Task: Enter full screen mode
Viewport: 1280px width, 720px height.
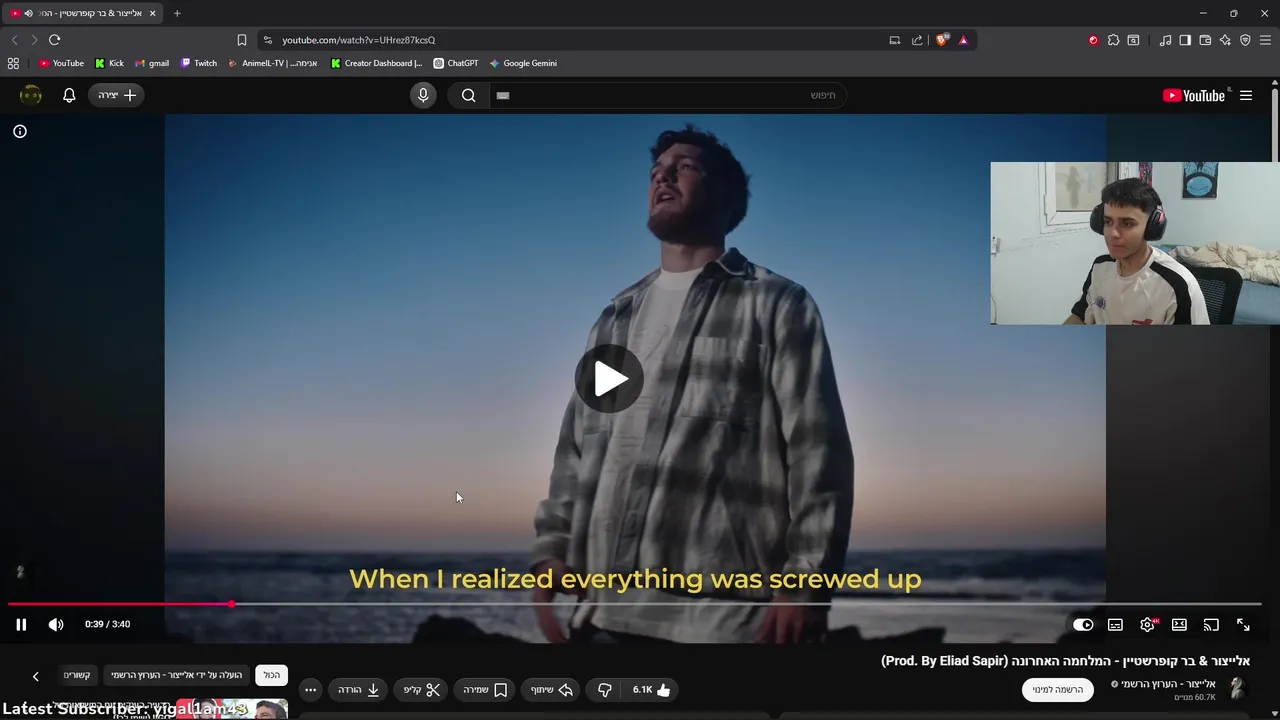Action: click(1243, 624)
